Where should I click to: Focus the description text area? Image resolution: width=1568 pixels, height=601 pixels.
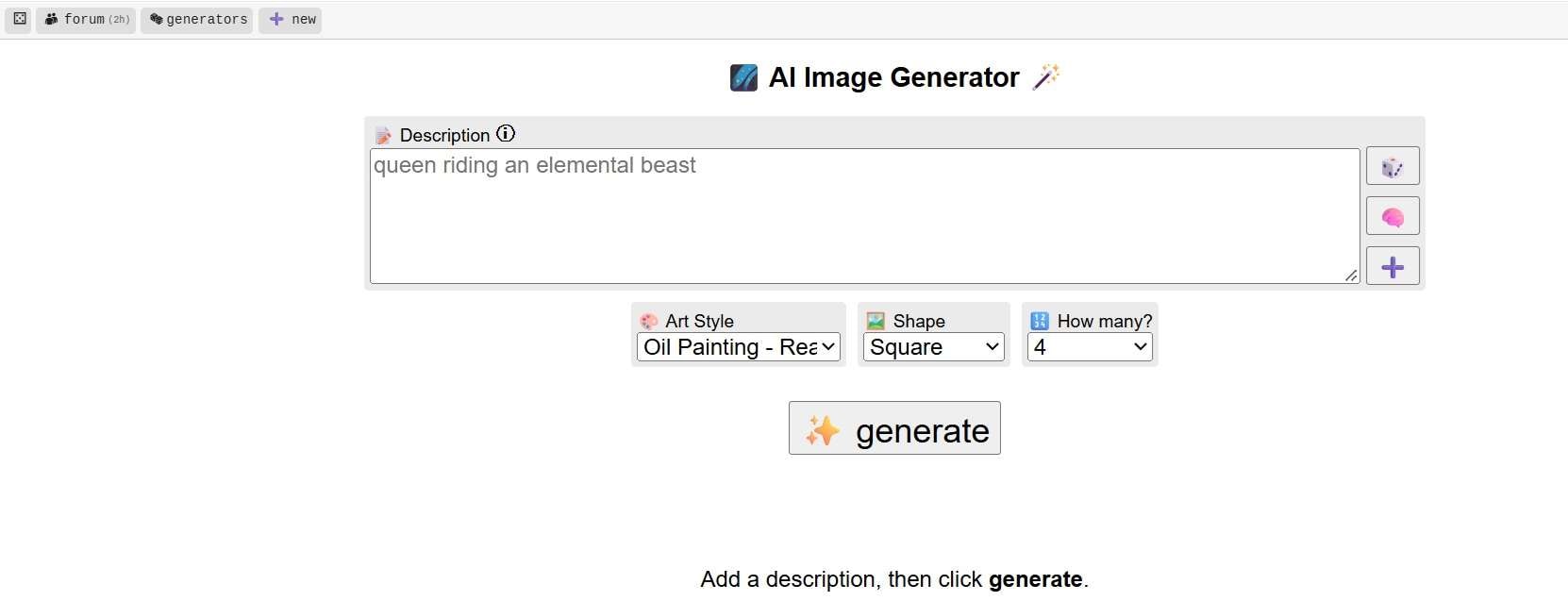pos(864,216)
